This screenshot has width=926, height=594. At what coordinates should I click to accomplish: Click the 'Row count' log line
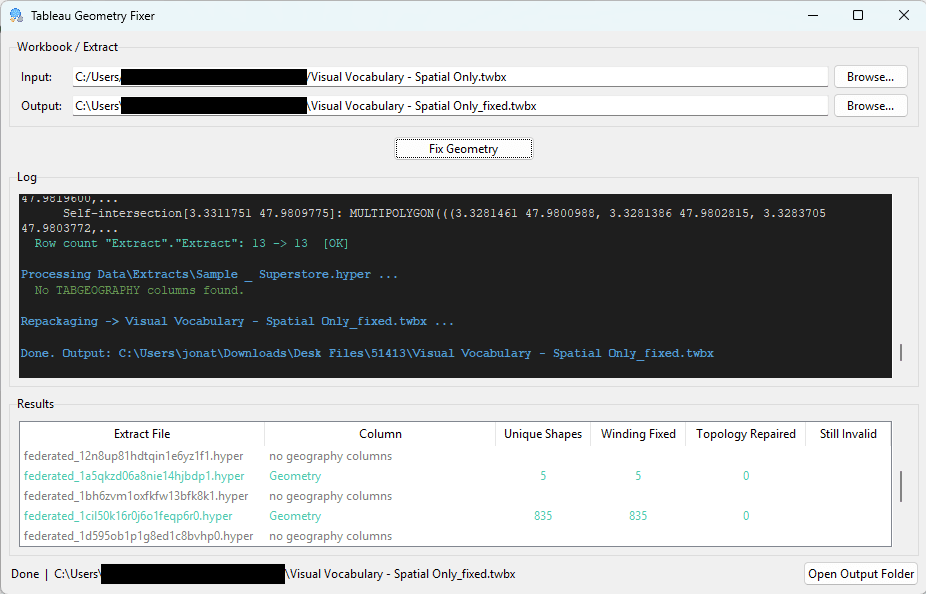tap(191, 243)
